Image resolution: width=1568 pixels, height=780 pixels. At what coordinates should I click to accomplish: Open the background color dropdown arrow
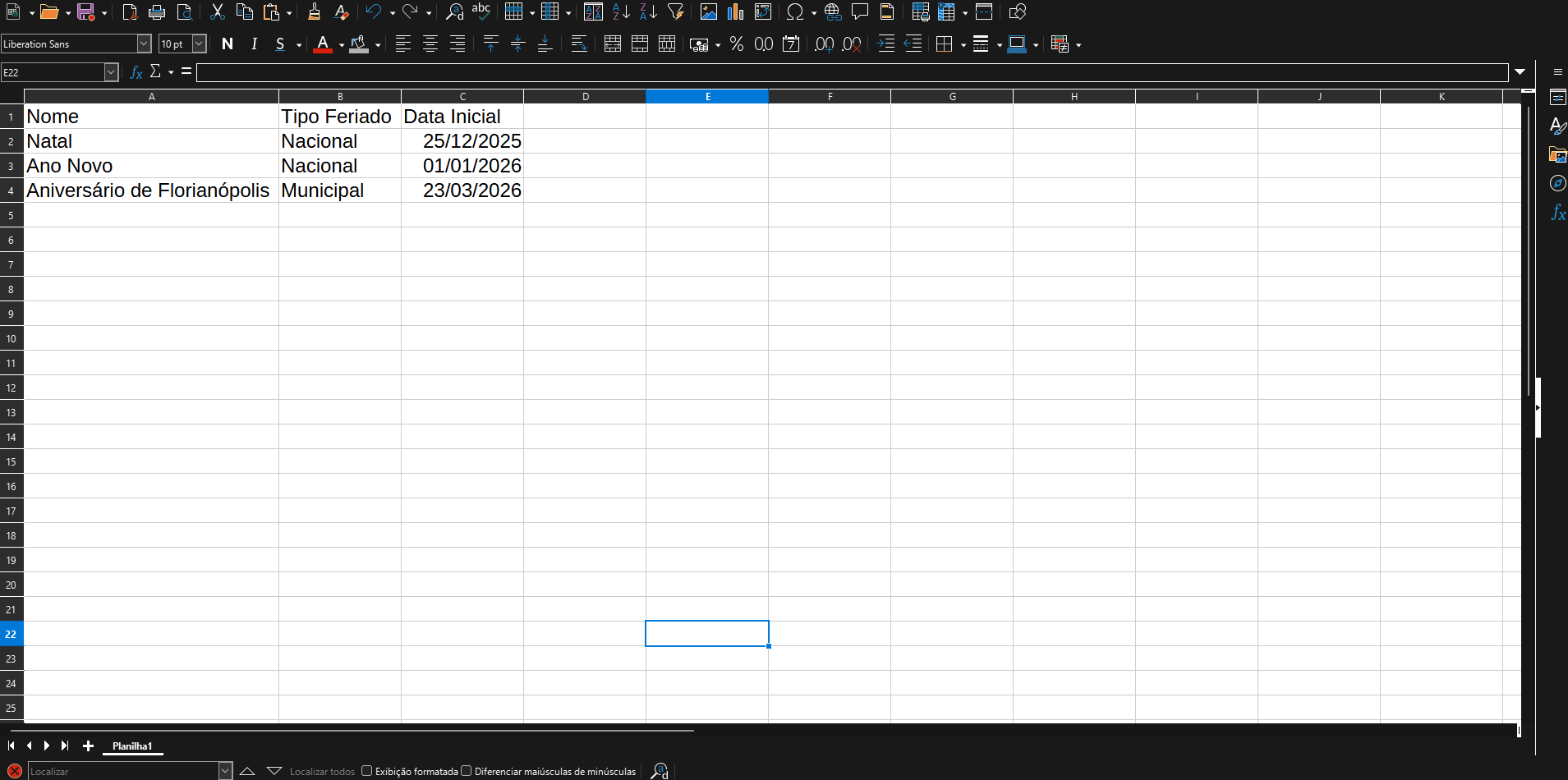[x=378, y=45]
